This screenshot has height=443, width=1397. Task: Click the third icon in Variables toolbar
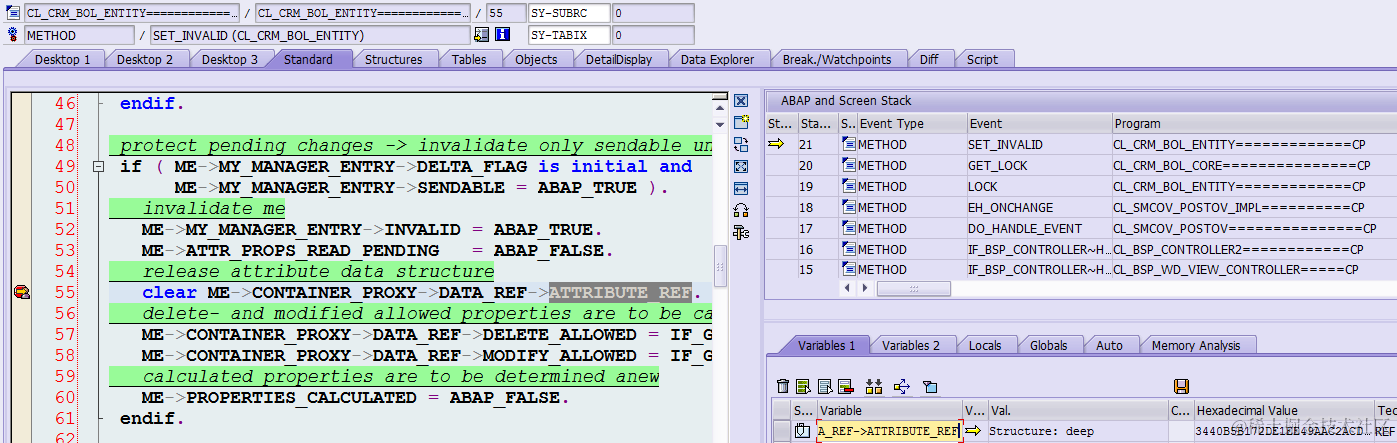click(824, 386)
